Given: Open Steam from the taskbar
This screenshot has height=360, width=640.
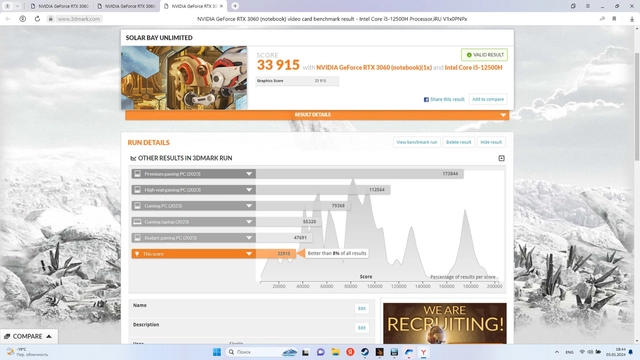Looking at the screenshot, I should click(365, 352).
